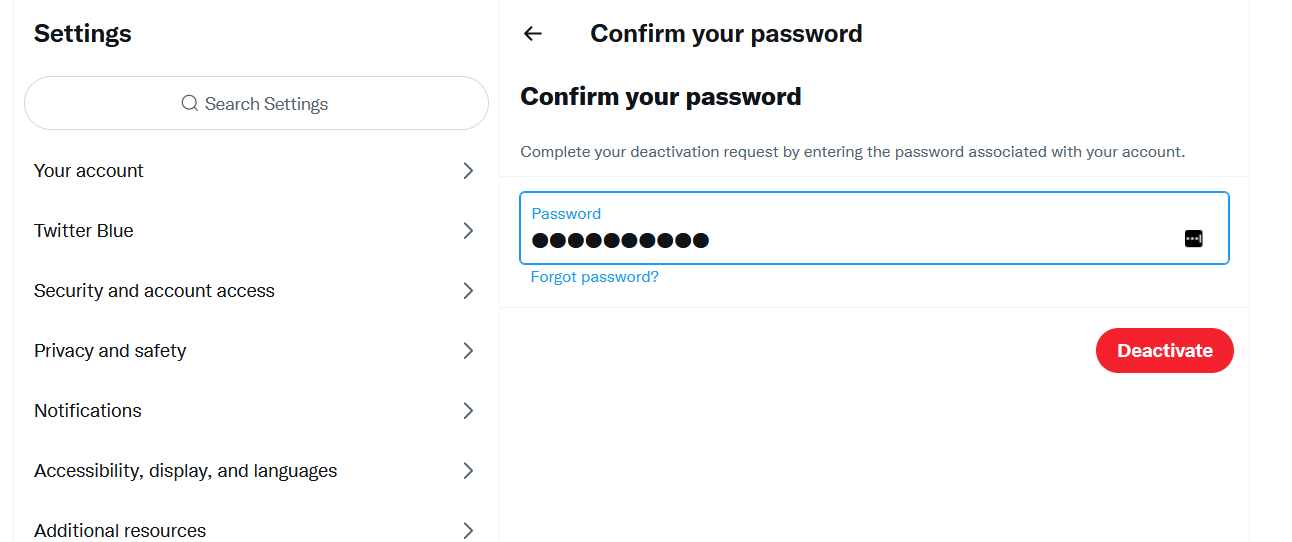This screenshot has height=542, width=1292.
Task: Open Twitter Blue settings
Action: [84, 231]
